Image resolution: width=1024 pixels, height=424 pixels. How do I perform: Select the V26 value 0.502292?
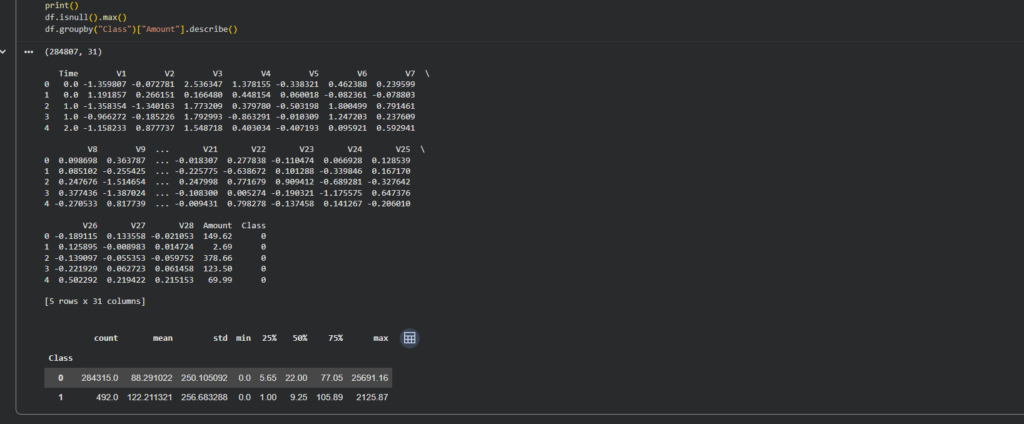[x=78, y=280]
